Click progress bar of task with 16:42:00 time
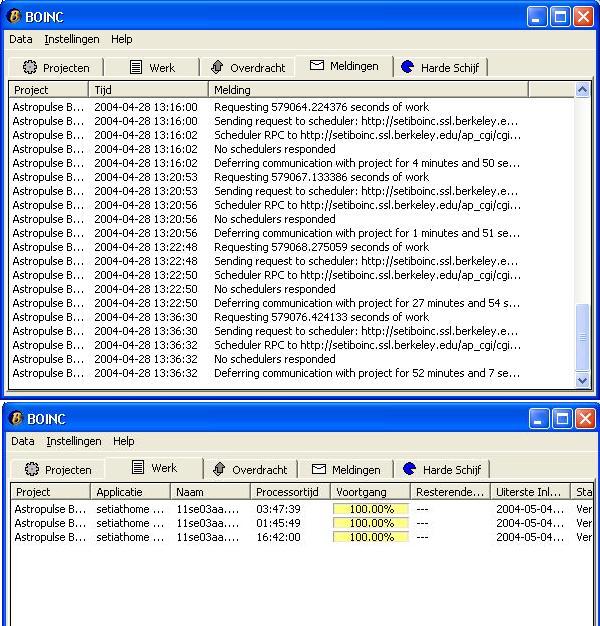Image resolution: width=600 pixels, height=626 pixels. point(371,537)
